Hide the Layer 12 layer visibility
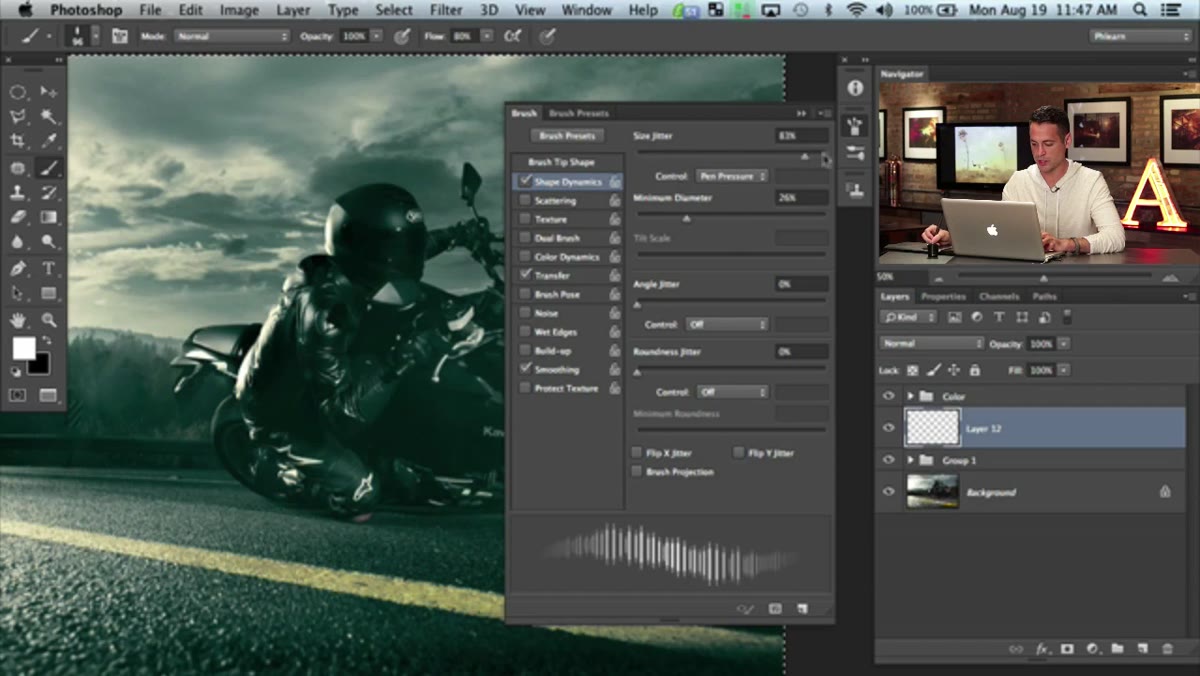The image size is (1200, 676). (888, 428)
